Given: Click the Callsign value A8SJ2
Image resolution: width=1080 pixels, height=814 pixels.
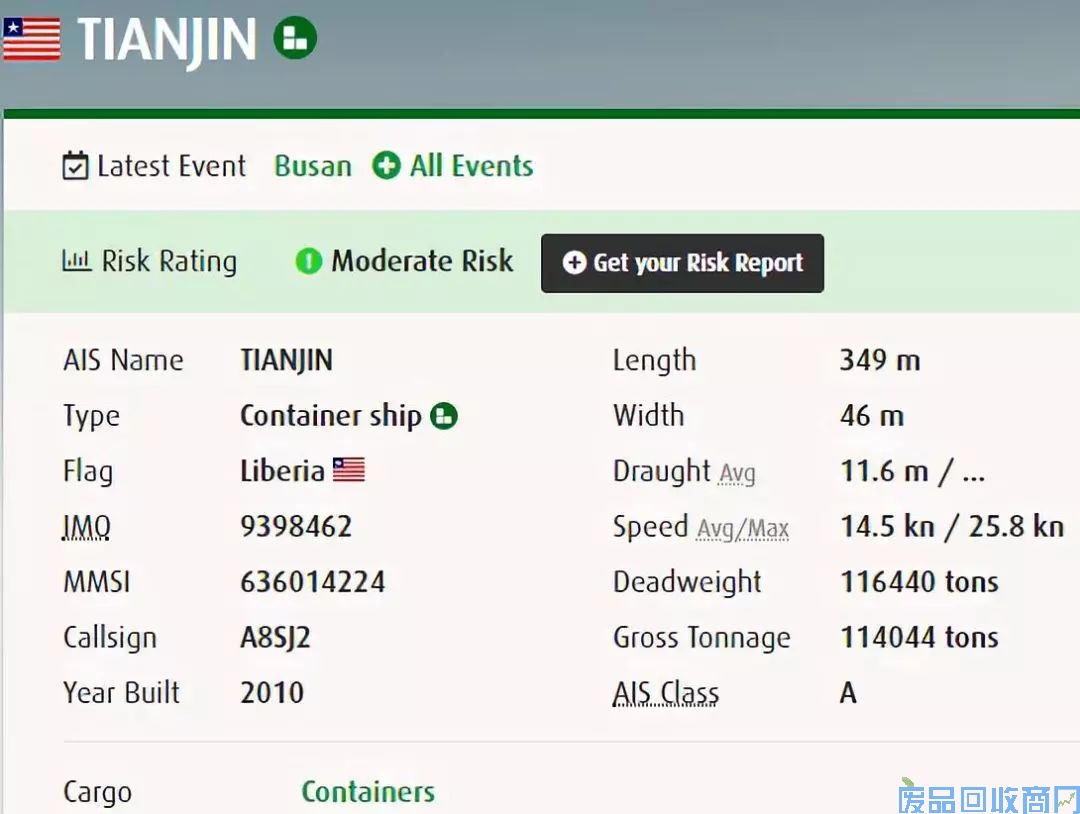Looking at the screenshot, I should point(275,638).
